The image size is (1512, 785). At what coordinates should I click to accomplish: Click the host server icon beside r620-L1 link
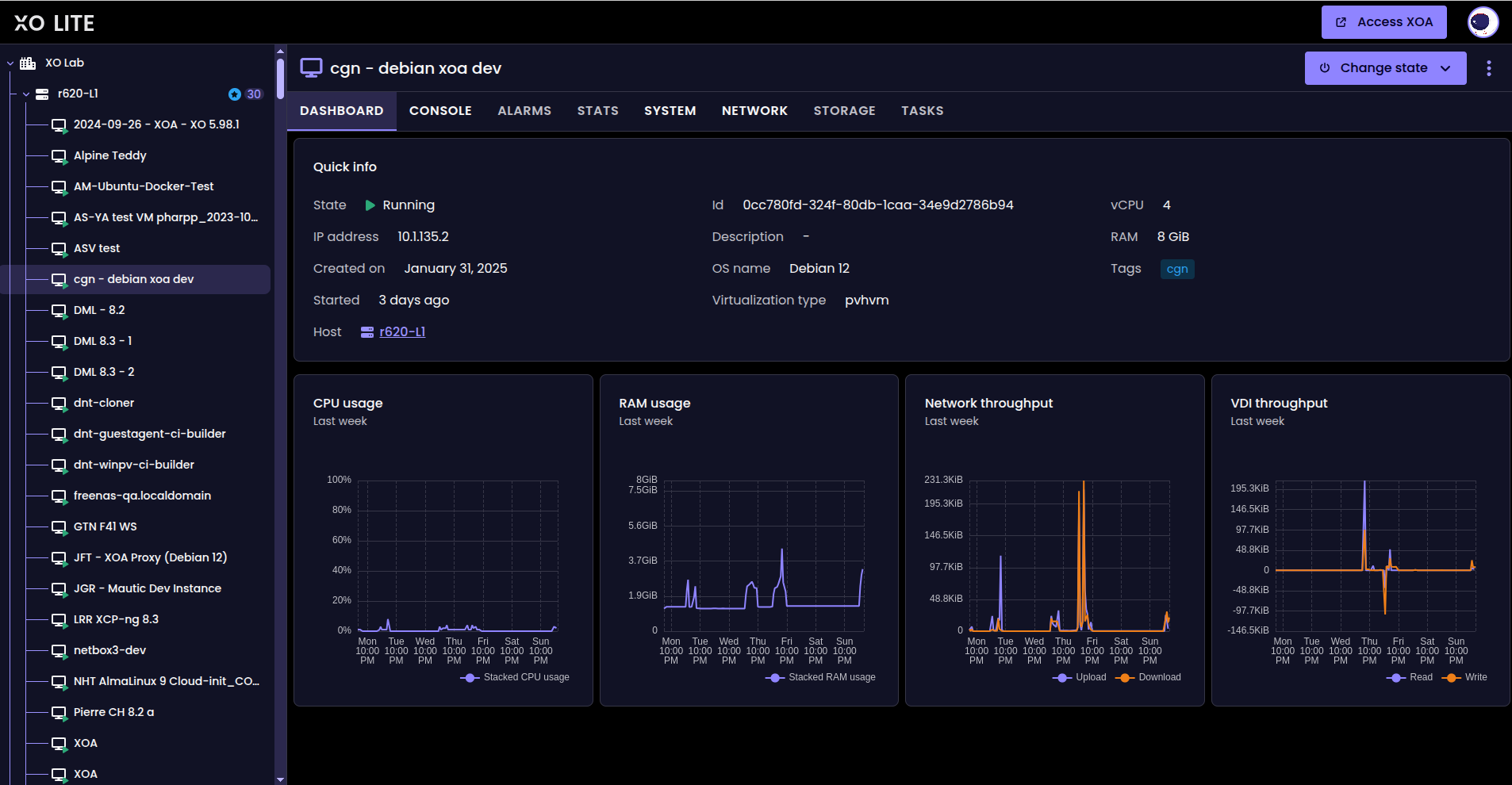(367, 332)
